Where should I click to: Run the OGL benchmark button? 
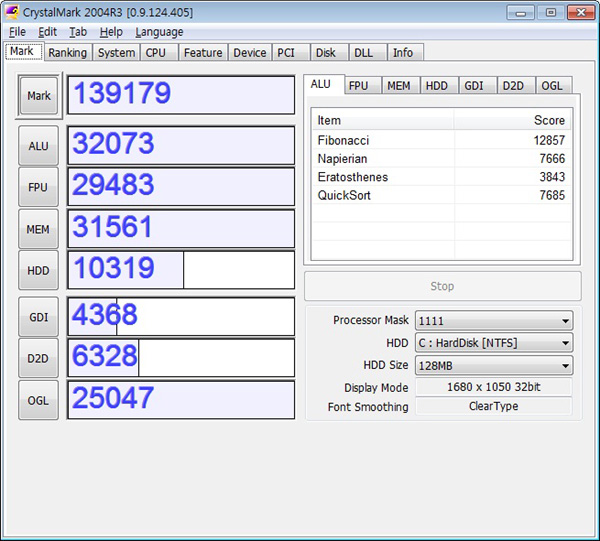(39, 401)
